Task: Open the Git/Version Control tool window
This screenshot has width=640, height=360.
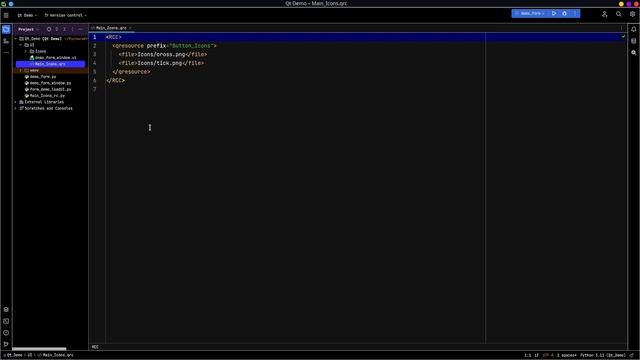Action: click(6, 344)
